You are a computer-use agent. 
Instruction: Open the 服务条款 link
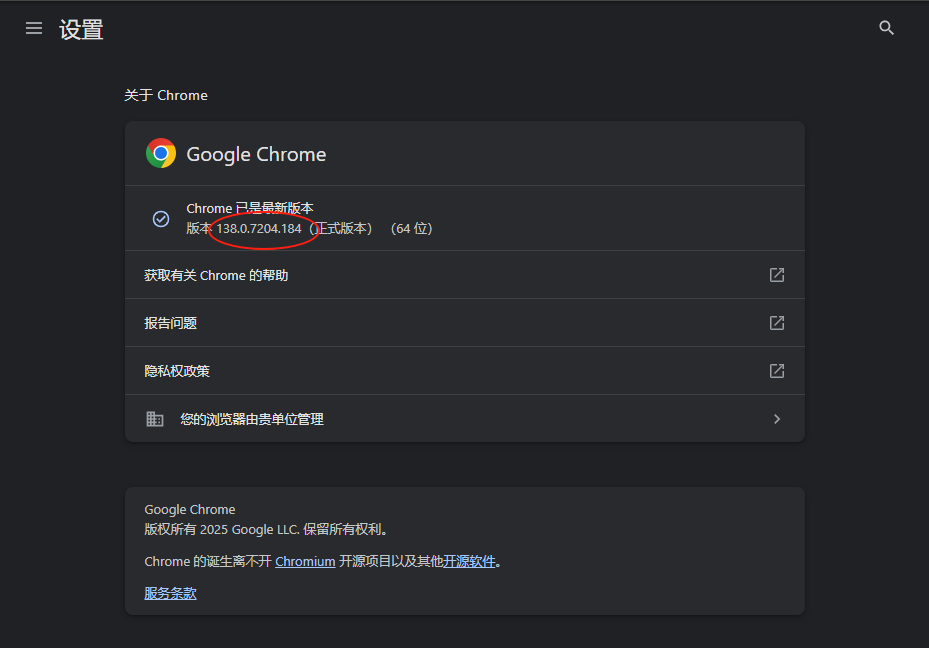[x=170, y=594]
